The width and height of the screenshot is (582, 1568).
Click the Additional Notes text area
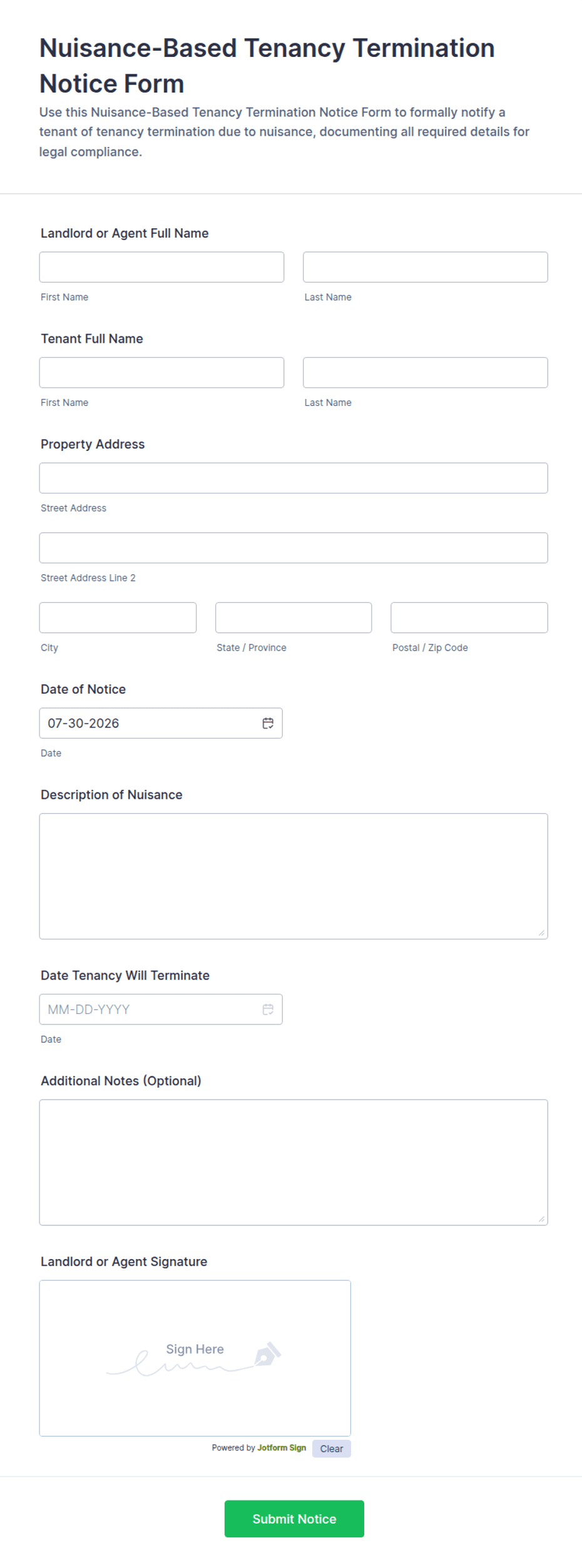[294, 1163]
